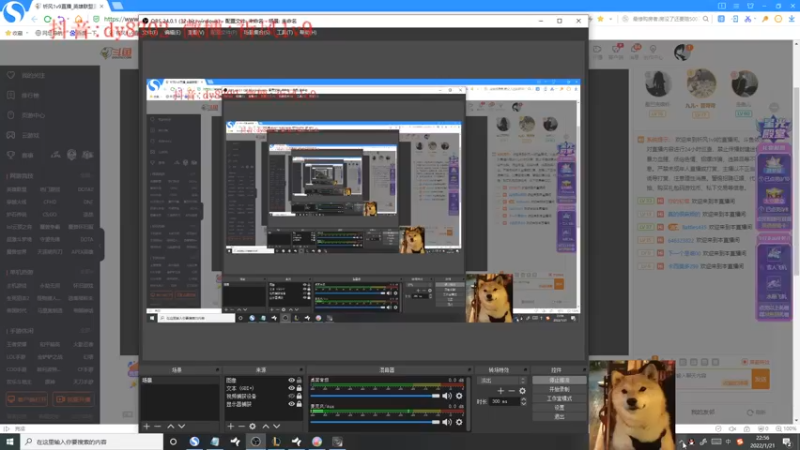Move selected source up
Screen dimensions: 800x450
point(265,426)
